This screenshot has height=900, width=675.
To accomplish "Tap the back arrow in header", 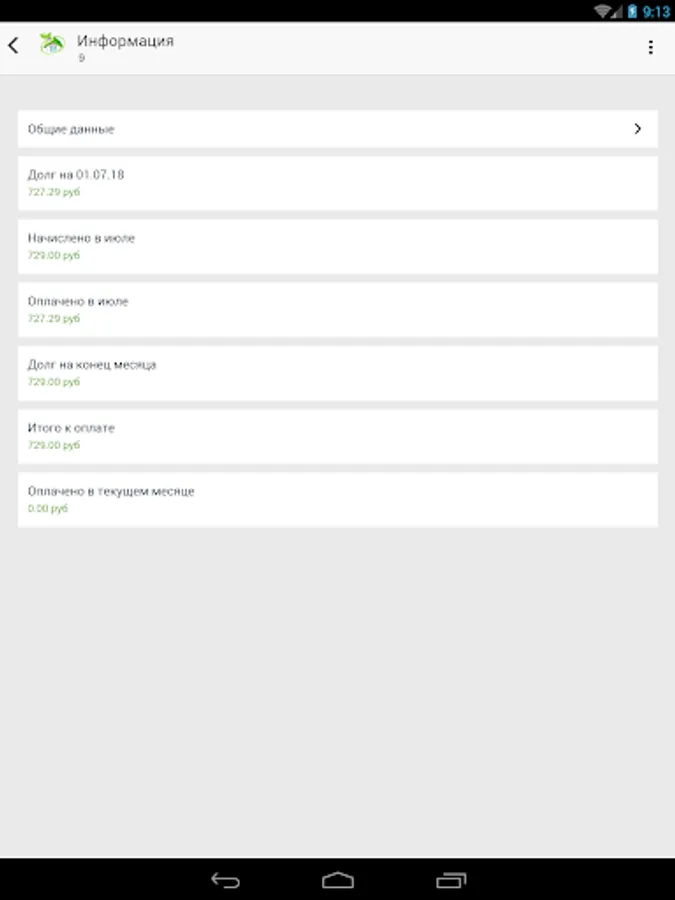I will (x=13, y=46).
